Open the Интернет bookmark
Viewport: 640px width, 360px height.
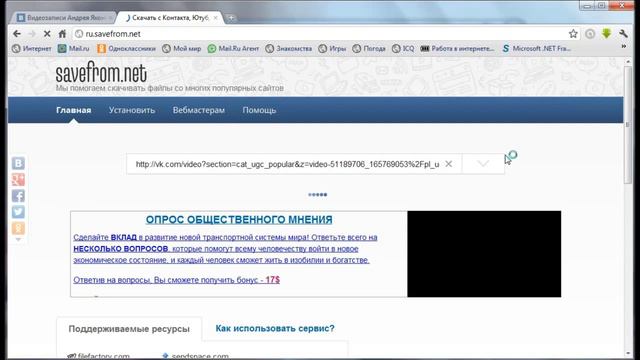(32, 49)
